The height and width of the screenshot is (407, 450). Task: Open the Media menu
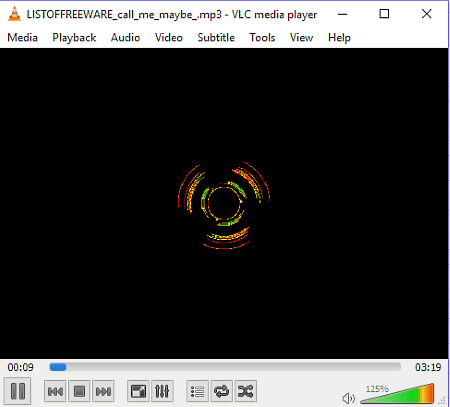[x=22, y=37]
